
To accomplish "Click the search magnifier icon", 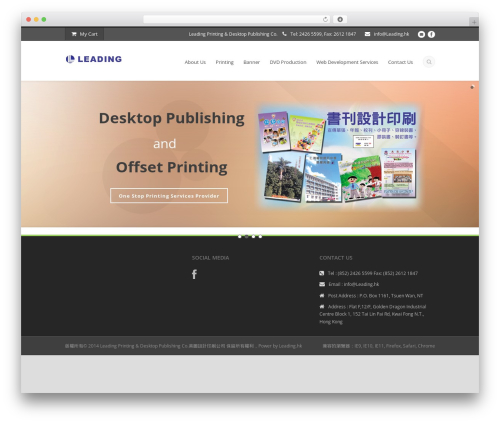I will 429,62.
